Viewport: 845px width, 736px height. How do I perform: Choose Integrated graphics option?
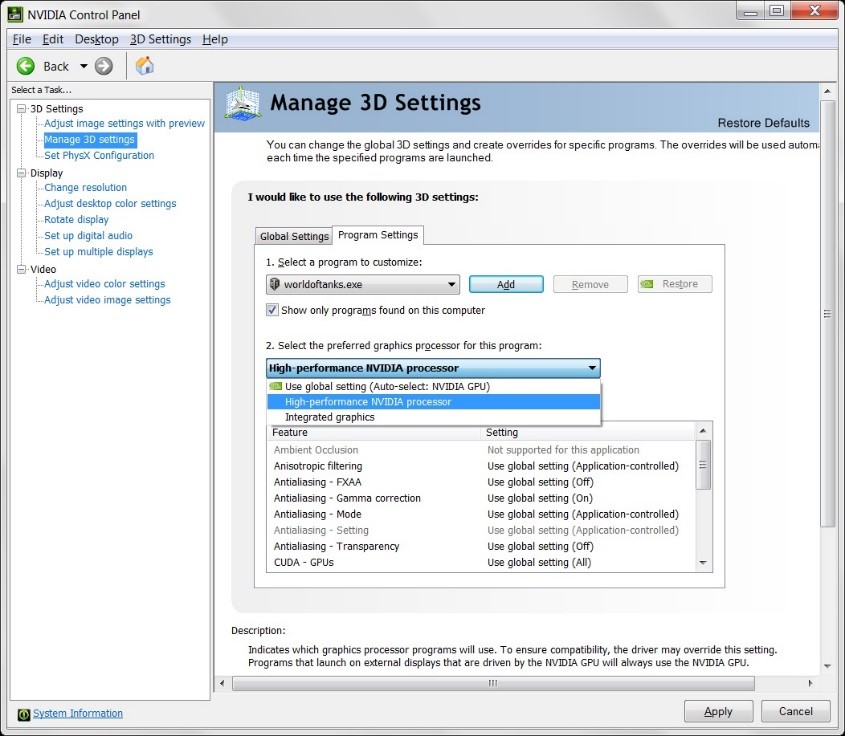coord(329,417)
